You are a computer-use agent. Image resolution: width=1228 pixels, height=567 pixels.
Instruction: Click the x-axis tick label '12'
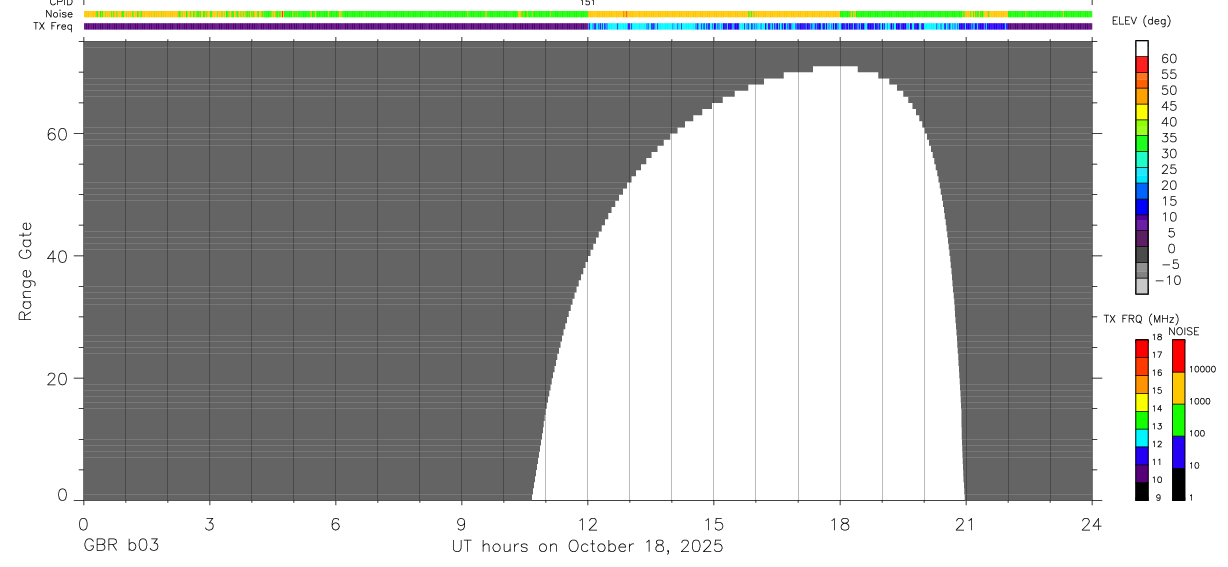click(587, 523)
